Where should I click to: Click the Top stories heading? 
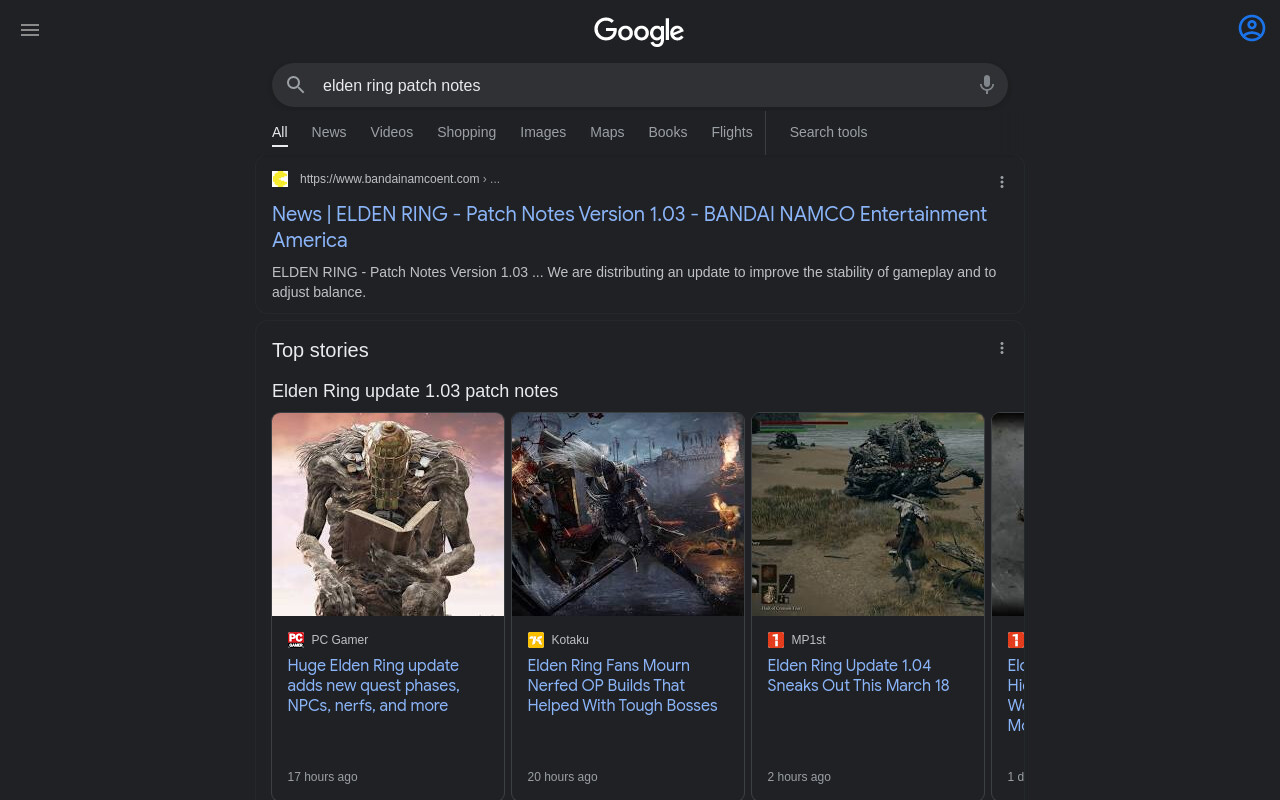pyautogui.click(x=320, y=350)
